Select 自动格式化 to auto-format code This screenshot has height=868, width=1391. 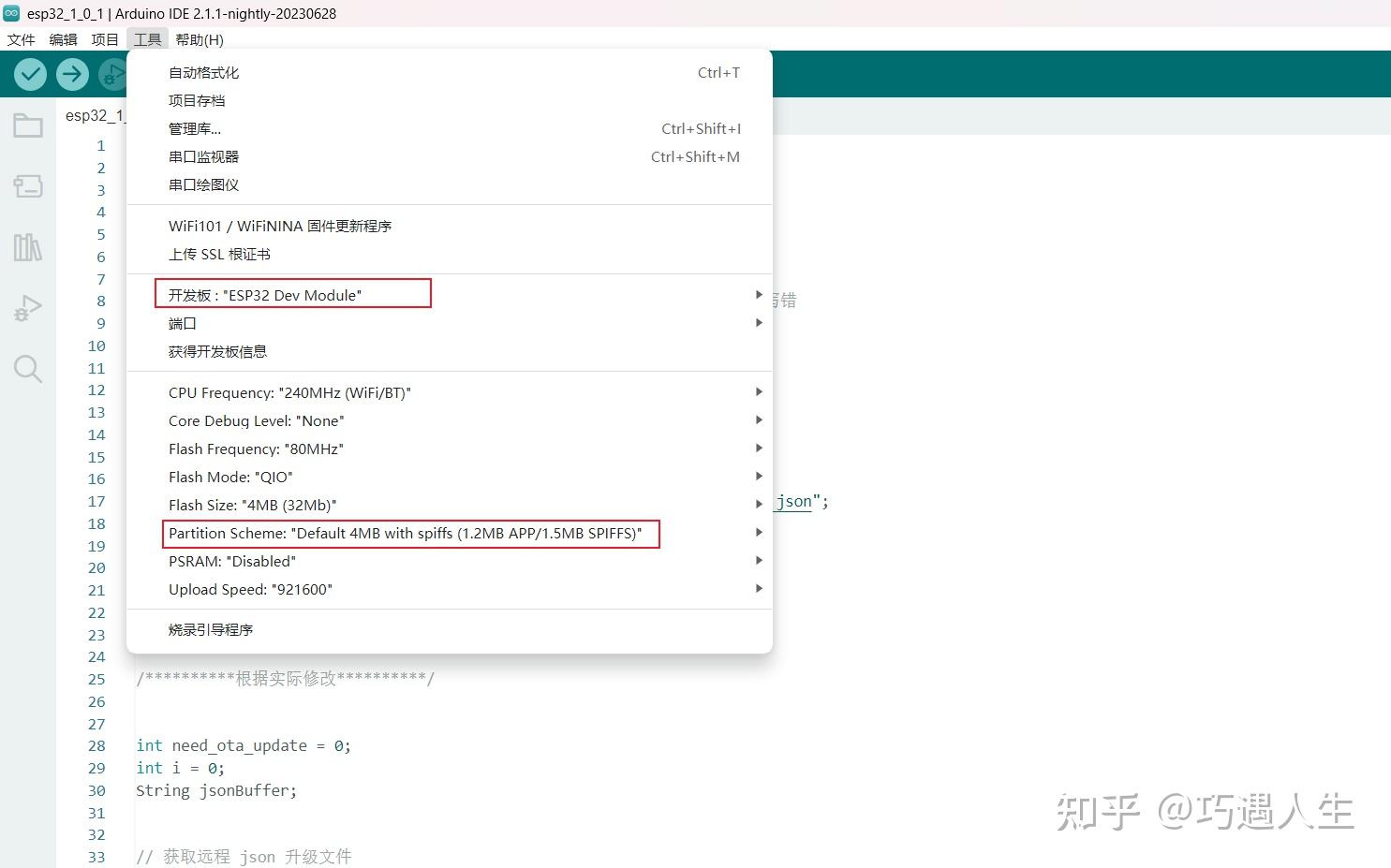point(203,72)
